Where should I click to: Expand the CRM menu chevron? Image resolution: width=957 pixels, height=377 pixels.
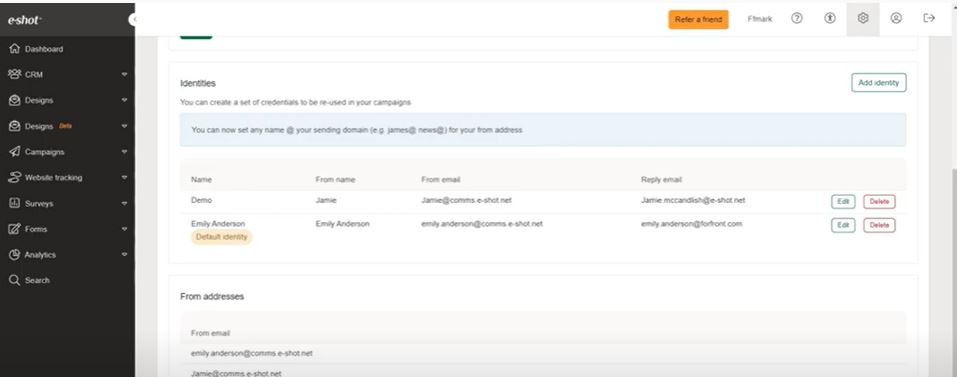point(125,74)
